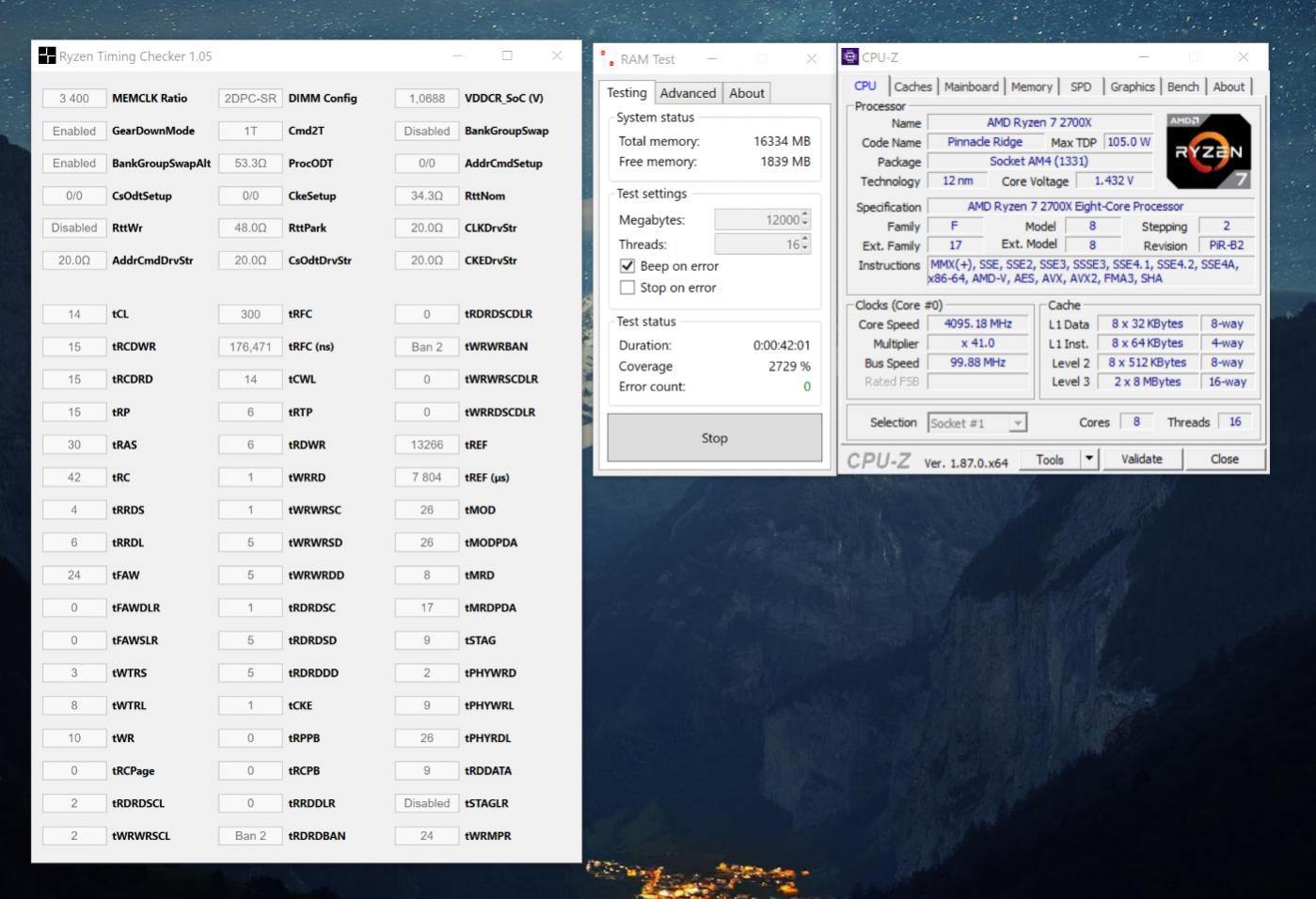This screenshot has width=1316, height=899.
Task: Click the tRC value field 42
Action: 74,477
